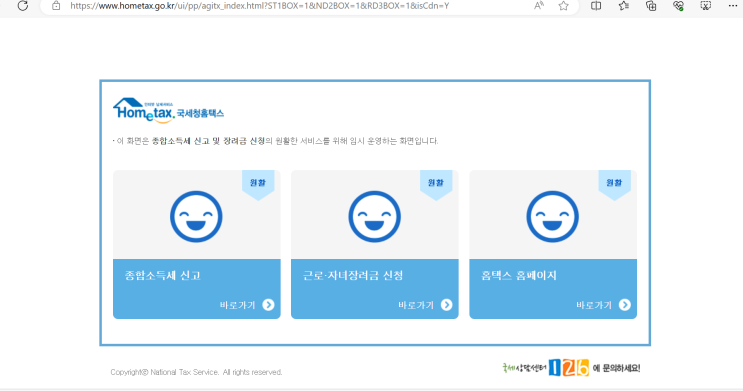Viewport: 743px width, 391px height.
Task: Click the smiley face on 홈택스 홈페이지 card
Action: click(553, 217)
